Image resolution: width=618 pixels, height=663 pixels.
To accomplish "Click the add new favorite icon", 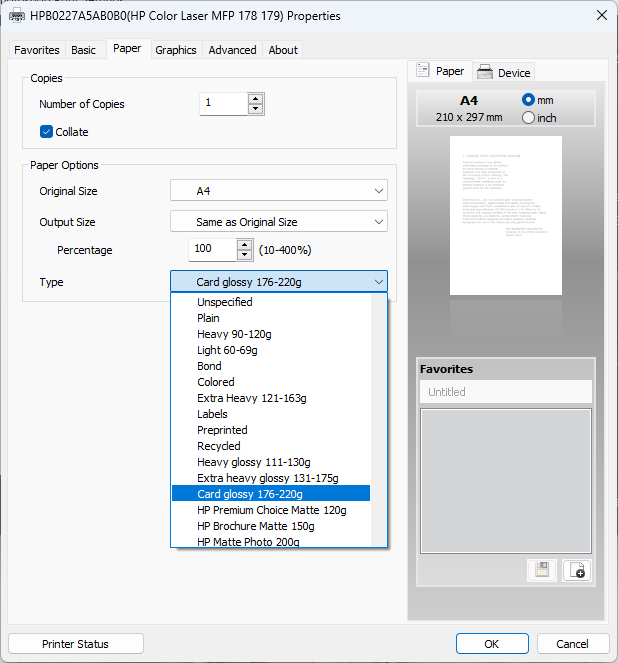I will [x=576, y=570].
